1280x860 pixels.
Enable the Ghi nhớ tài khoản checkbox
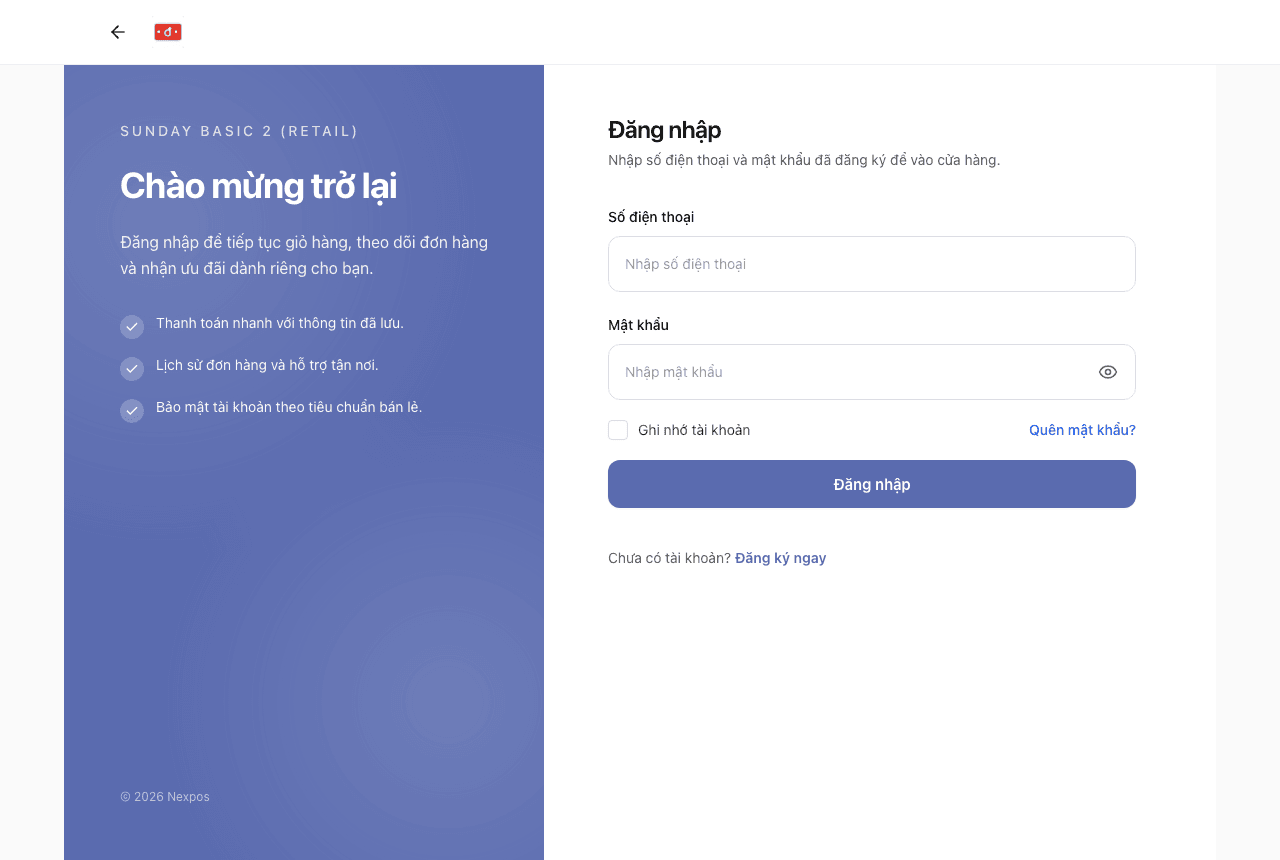(x=618, y=430)
